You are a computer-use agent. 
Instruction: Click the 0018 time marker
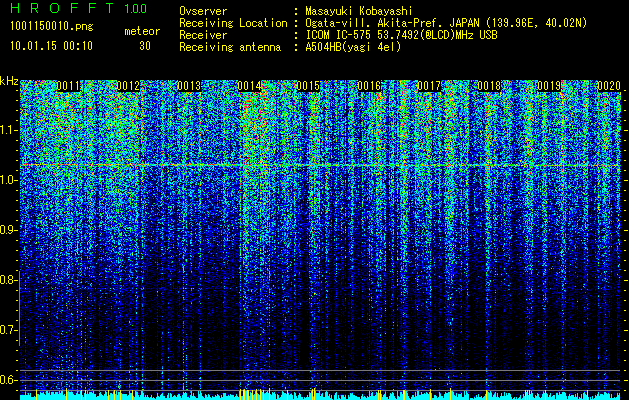pos(489,86)
